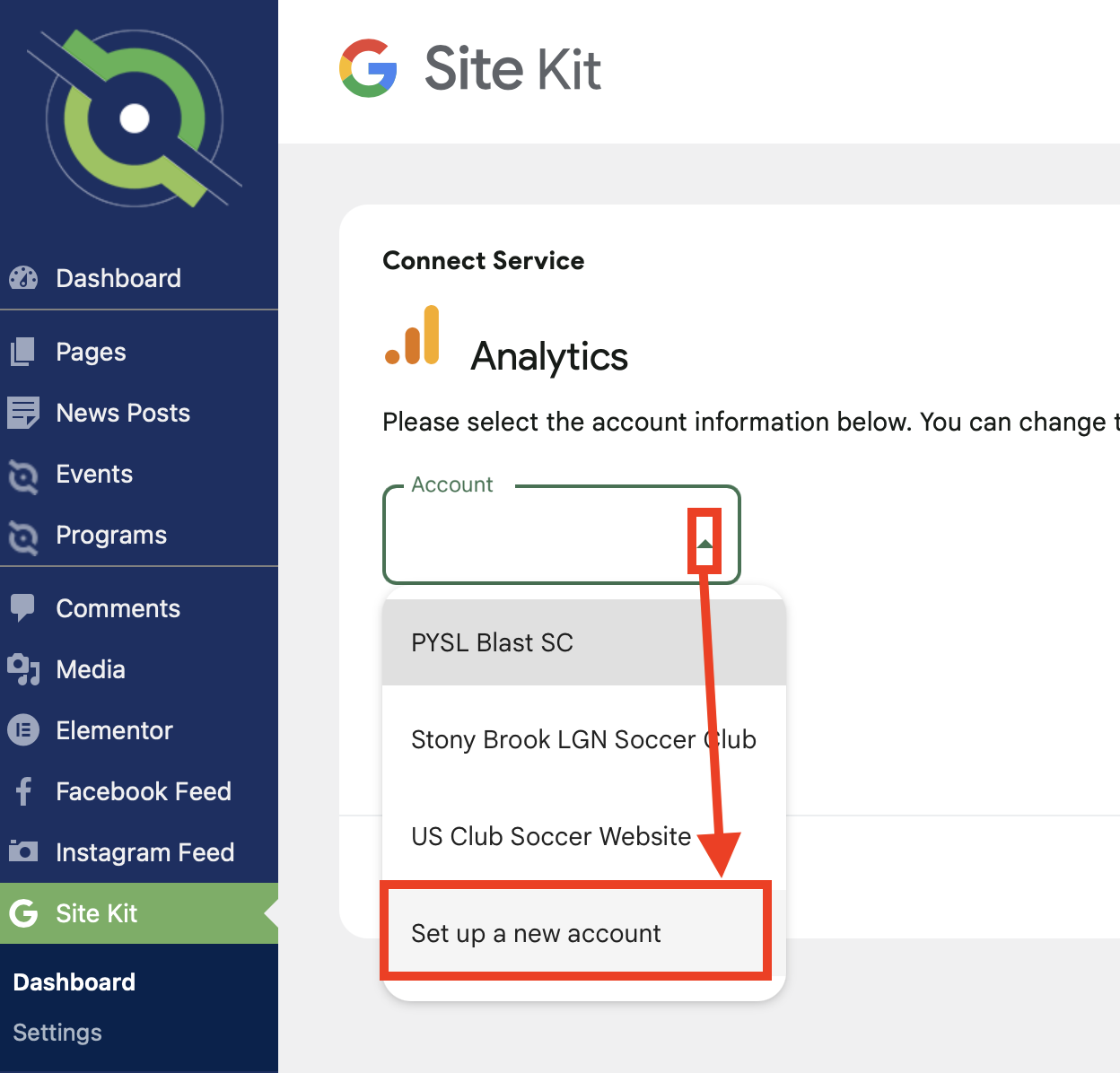Screen dimensions: 1120x1073
Task: Click the Events icon in sidebar
Action: pos(23,475)
